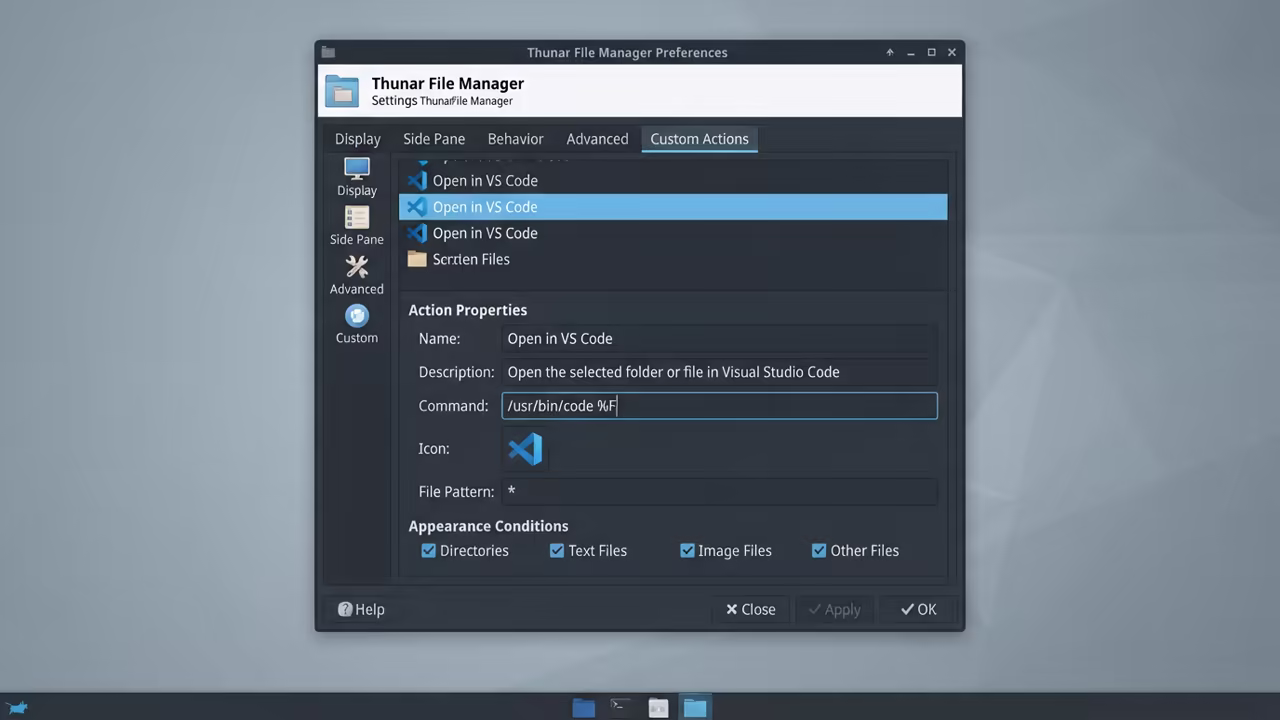
Task: Click the Apply button
Action: [x=834, y=609]
